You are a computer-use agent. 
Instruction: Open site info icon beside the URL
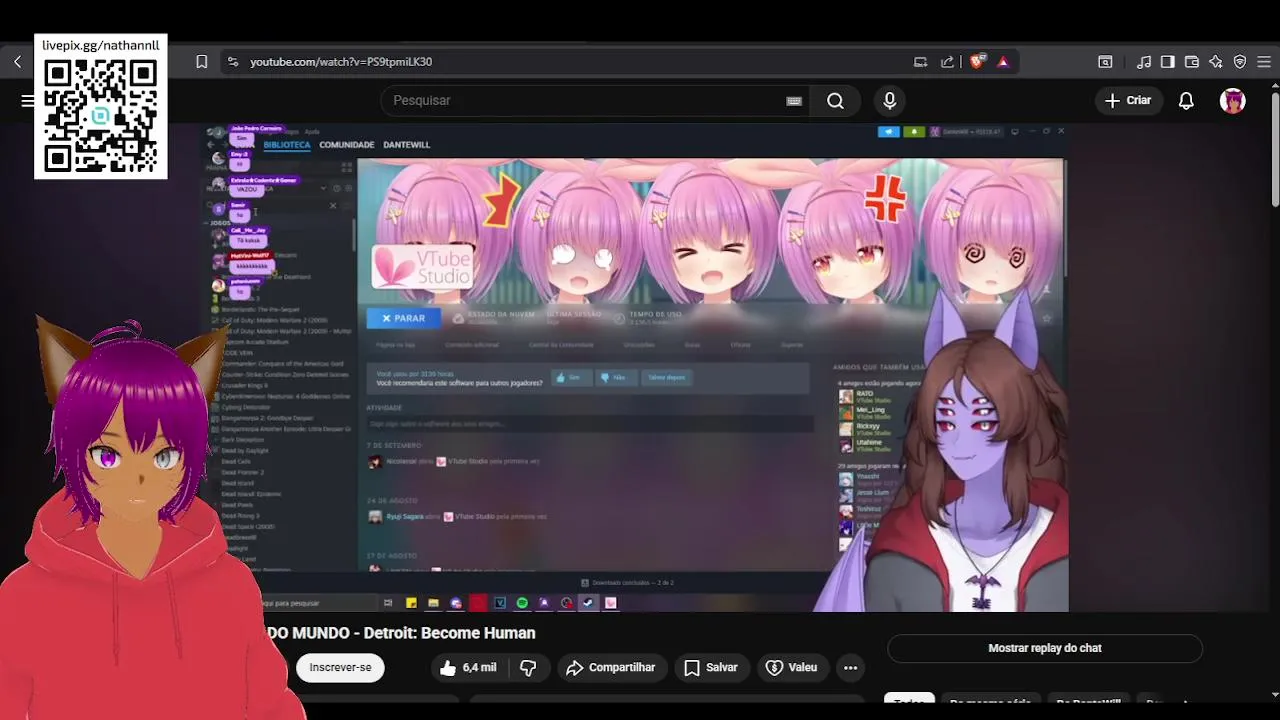tap(232, 62)
